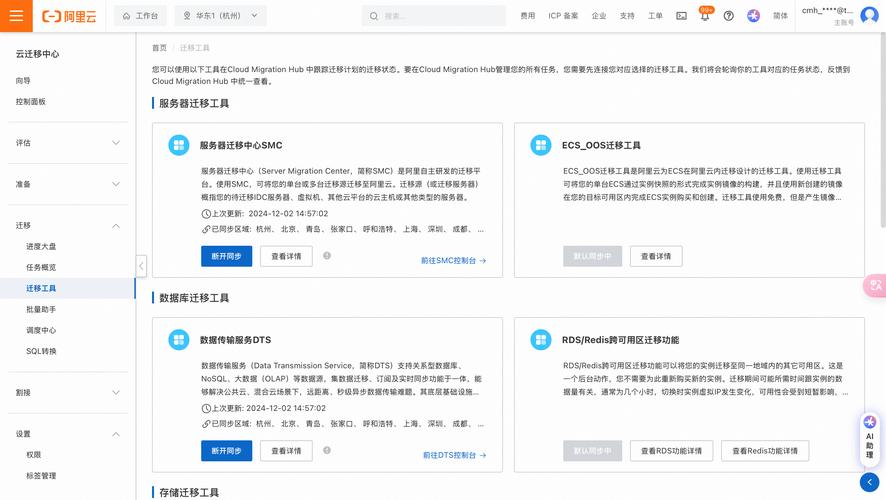Screen dimensions: 886x500
Task: Open 进度大盘 in the sidebar
Action: (41, 246)
